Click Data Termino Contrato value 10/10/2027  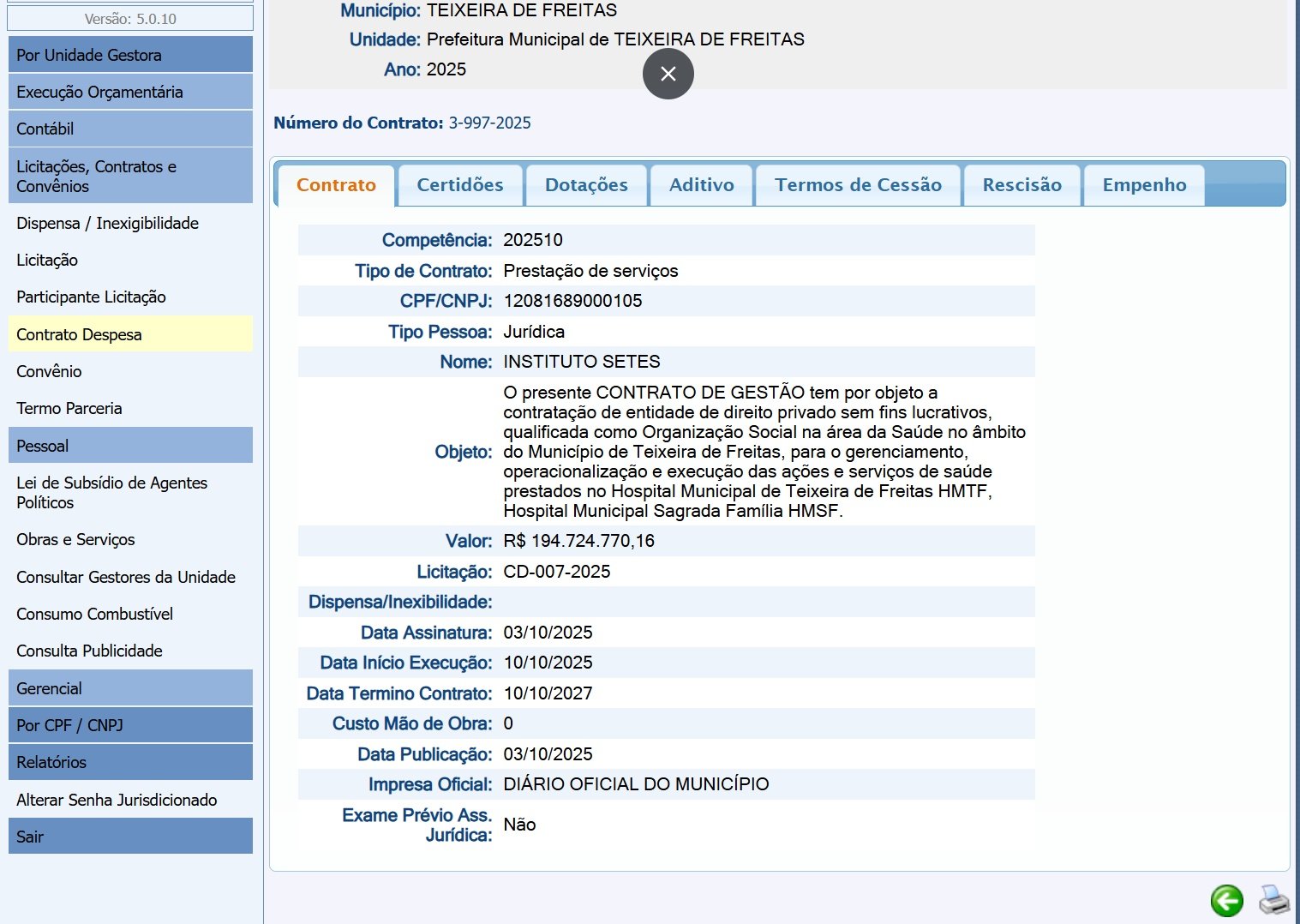click(548, 693)
